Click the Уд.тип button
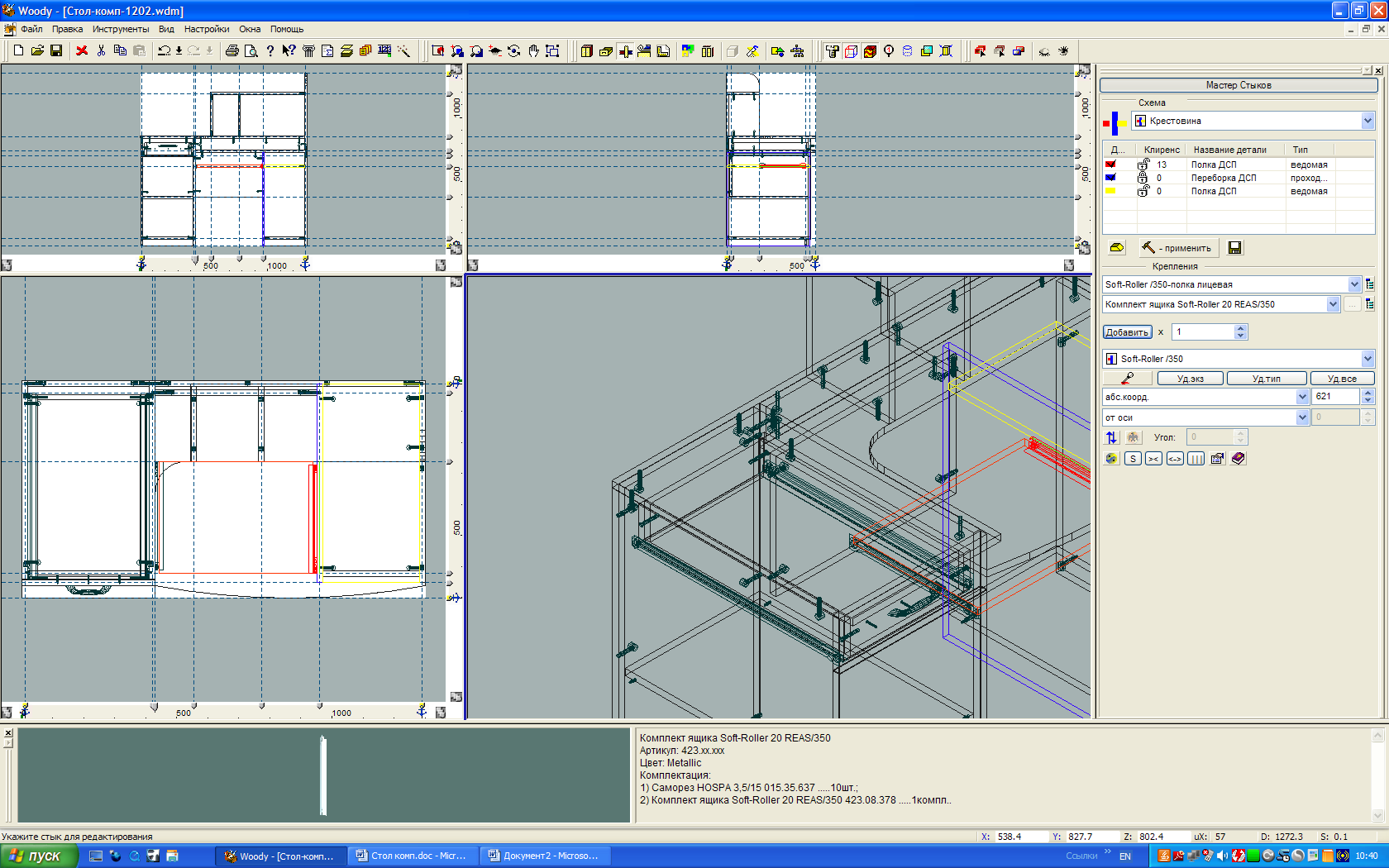1389x868 pixels. (x=1267, y=378)
